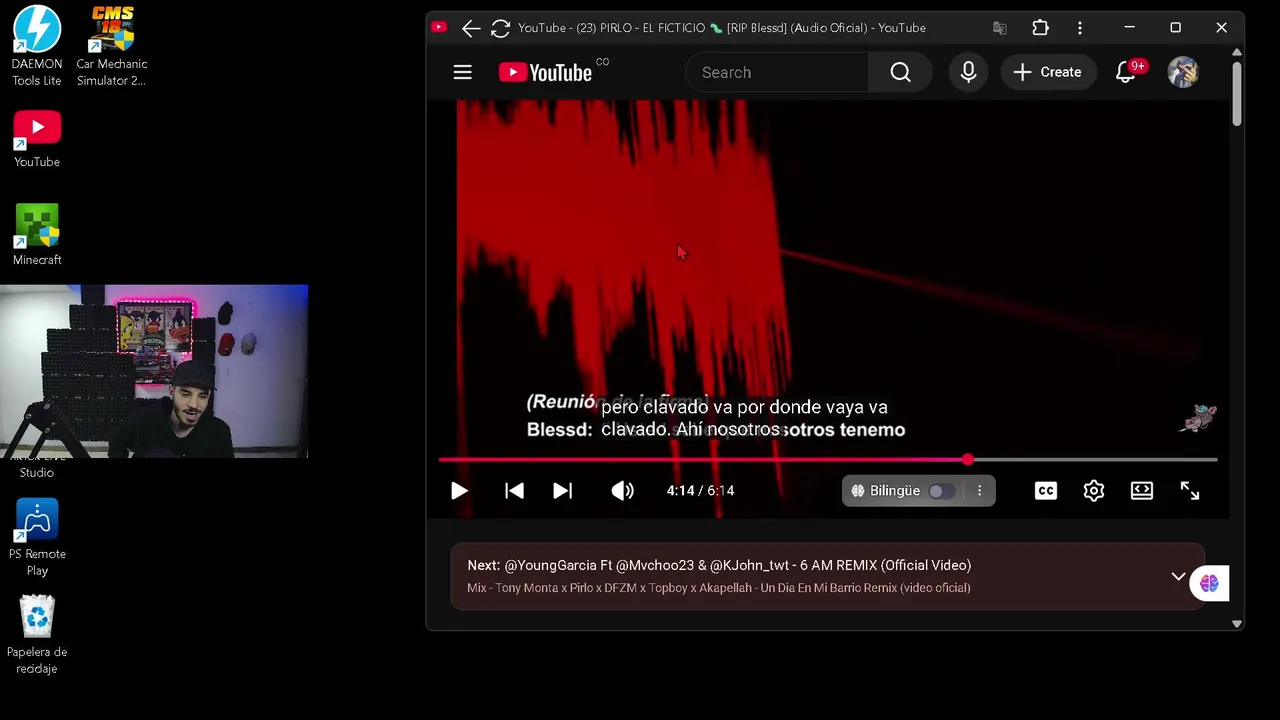The width and height of the screenshot is (1280, 720).
Task: Open the notifications bell
Action: pyautogui.click(x=1127, y=72)
